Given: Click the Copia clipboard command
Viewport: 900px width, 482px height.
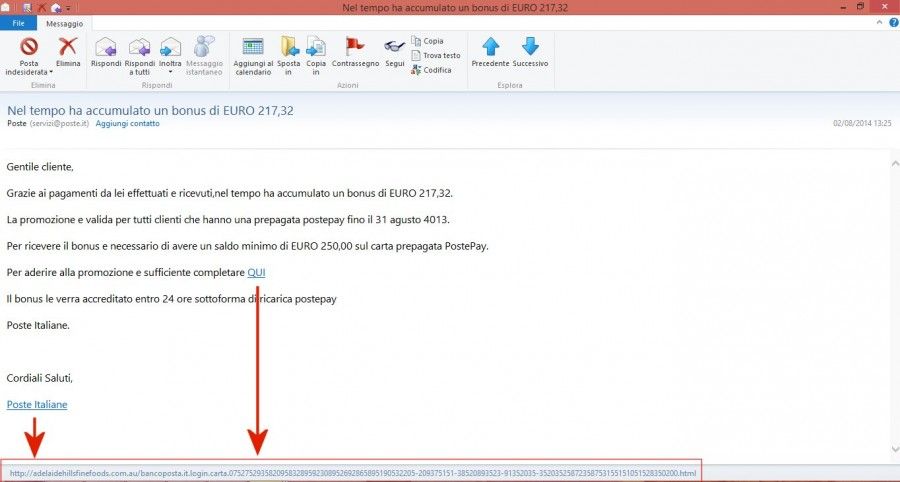Looking at the screenshot, I should point(427,41).
